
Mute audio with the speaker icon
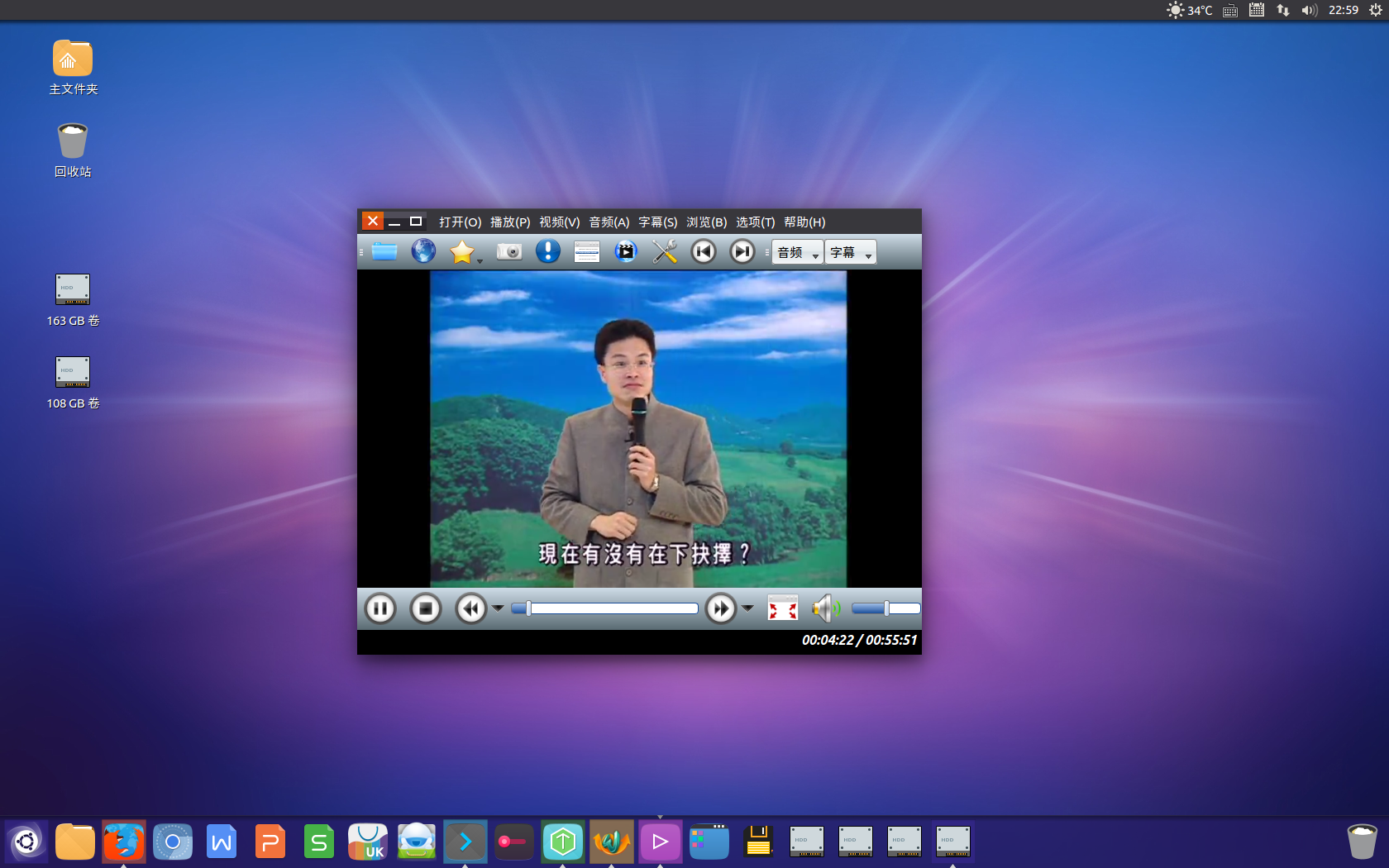(826, 609)
